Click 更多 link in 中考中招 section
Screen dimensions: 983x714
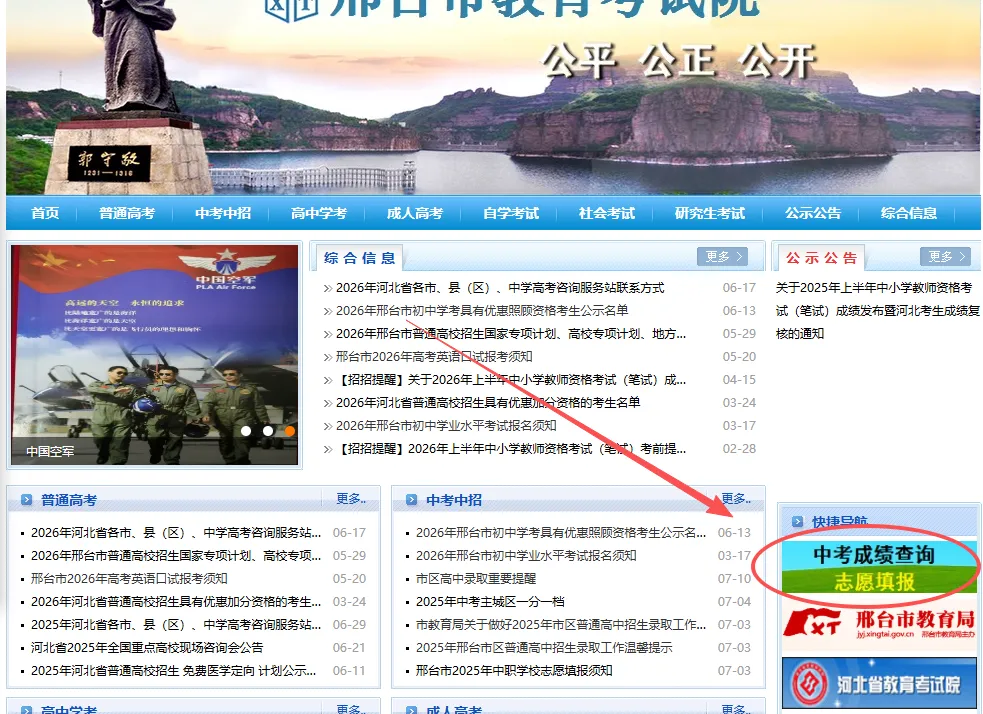tap(736, 499)
